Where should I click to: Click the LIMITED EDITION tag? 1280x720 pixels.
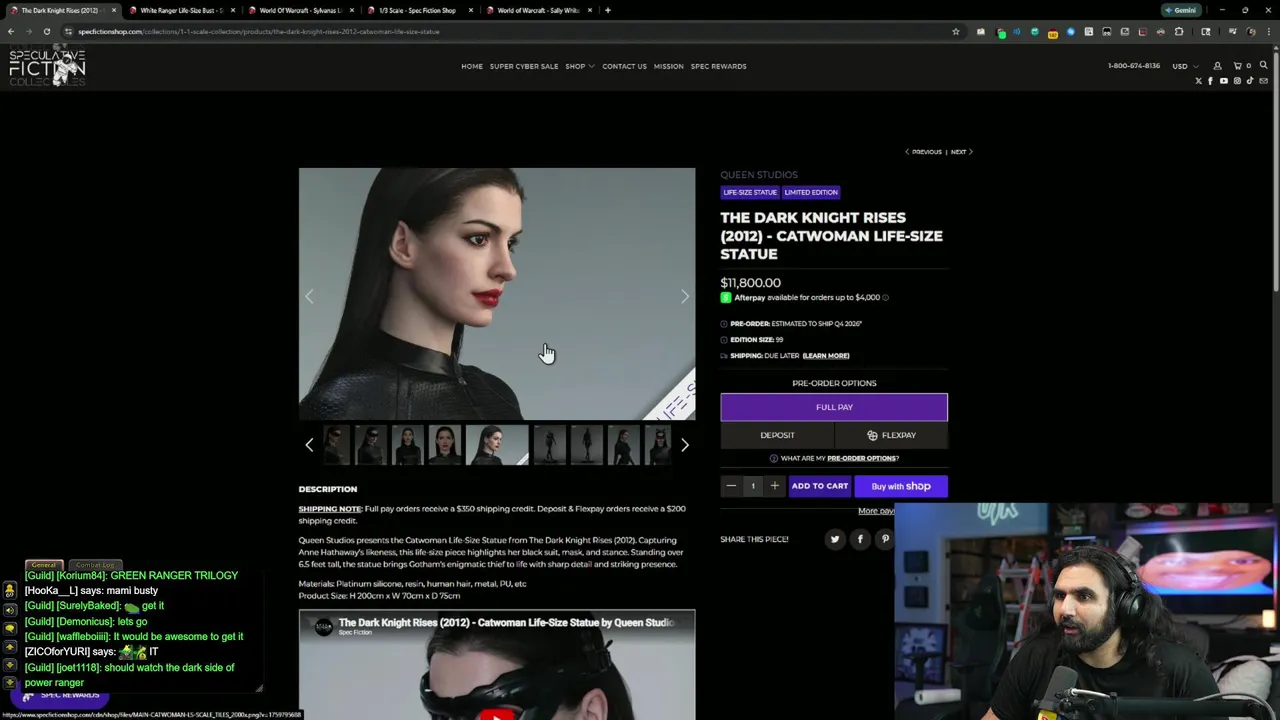point(811,192)
